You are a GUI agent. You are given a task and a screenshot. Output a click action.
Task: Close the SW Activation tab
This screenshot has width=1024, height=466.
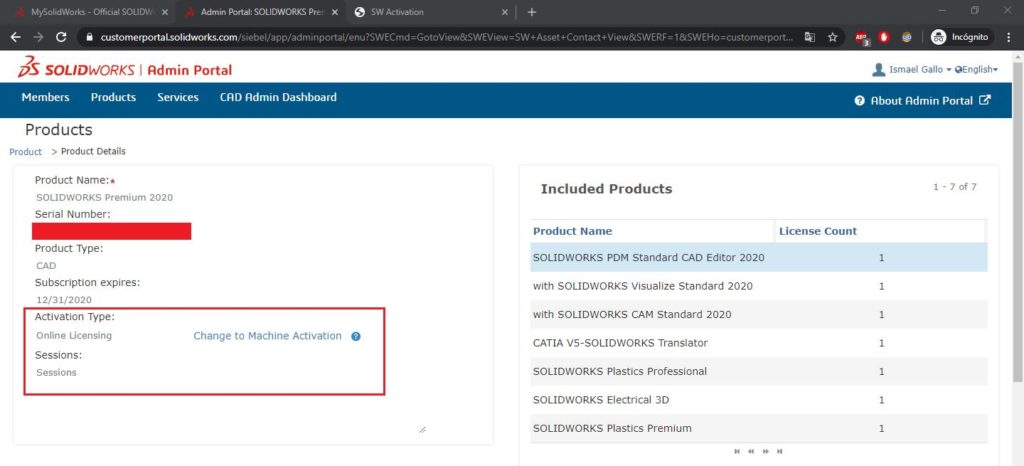pyautogui.click(x=505, y=12)
